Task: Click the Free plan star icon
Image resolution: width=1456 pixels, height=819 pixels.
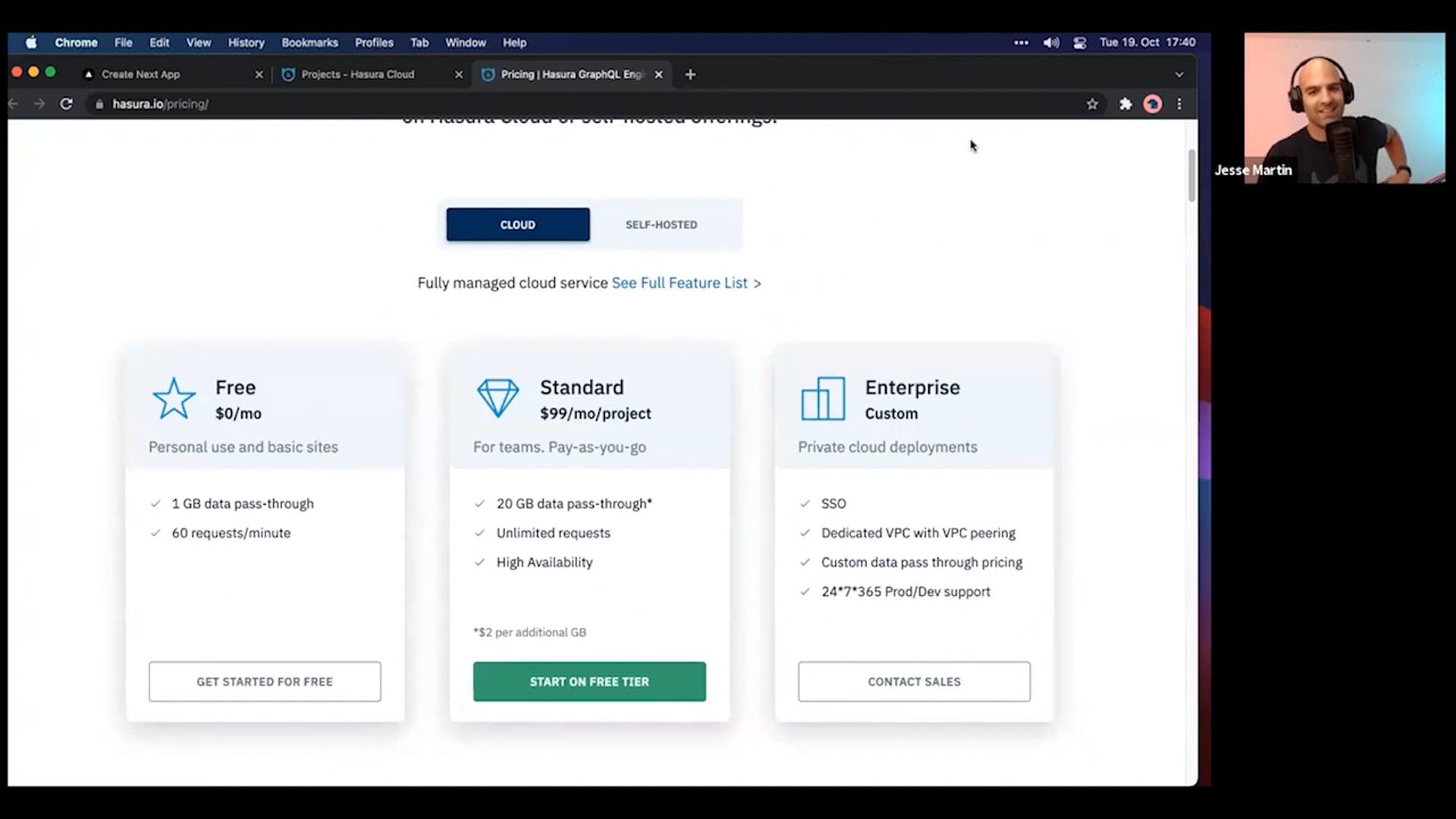Action: click(174, 399)
